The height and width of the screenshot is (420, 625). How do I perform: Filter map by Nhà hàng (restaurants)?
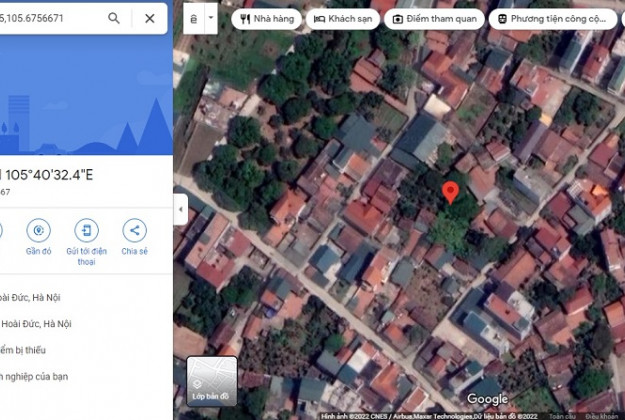265,18
